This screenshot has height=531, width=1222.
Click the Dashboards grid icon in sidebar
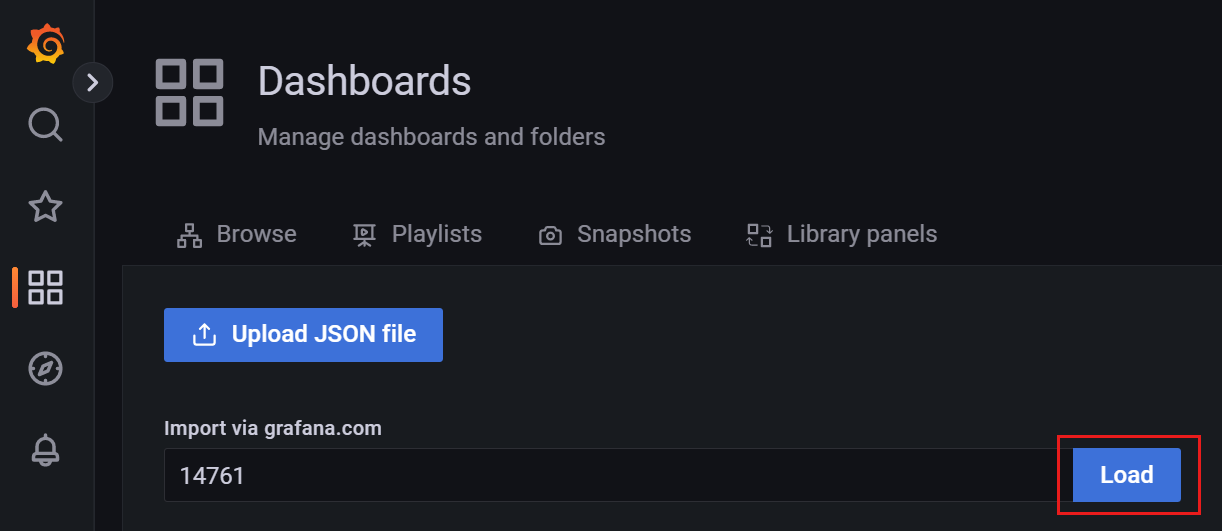[46, 287]
